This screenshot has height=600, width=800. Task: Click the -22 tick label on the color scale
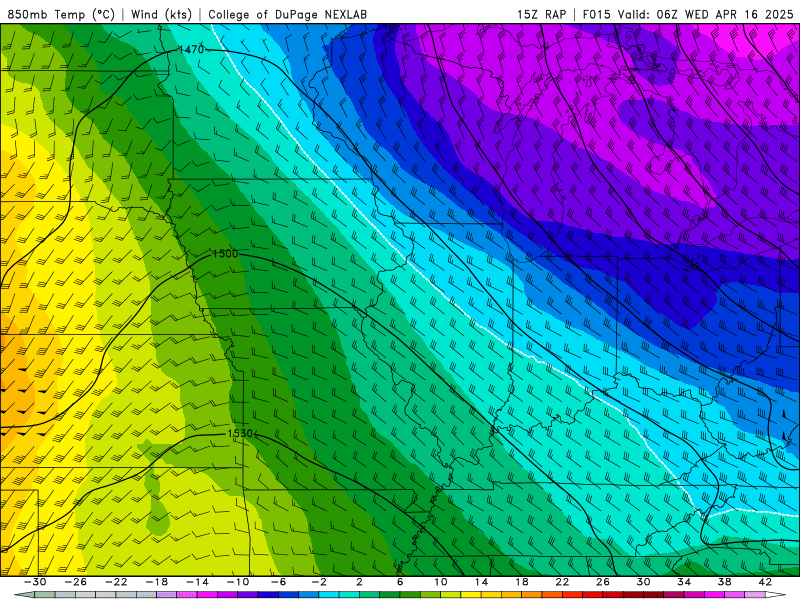(116, 582)
